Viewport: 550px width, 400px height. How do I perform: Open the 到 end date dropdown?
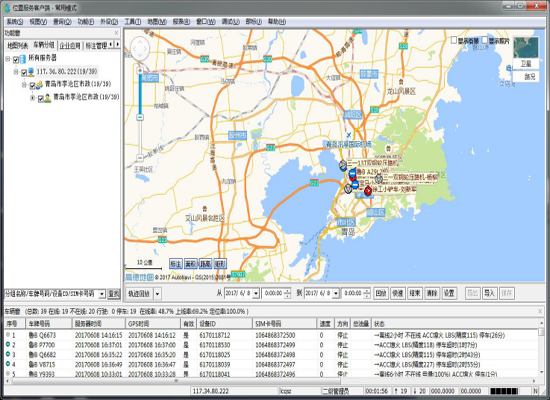pyautogui.click(x=336, y=293)
